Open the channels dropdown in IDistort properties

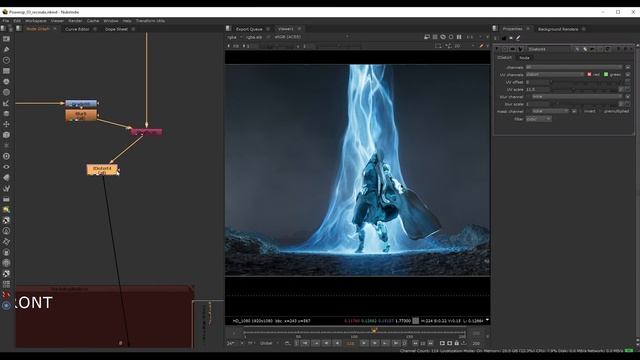coord(574,67)
